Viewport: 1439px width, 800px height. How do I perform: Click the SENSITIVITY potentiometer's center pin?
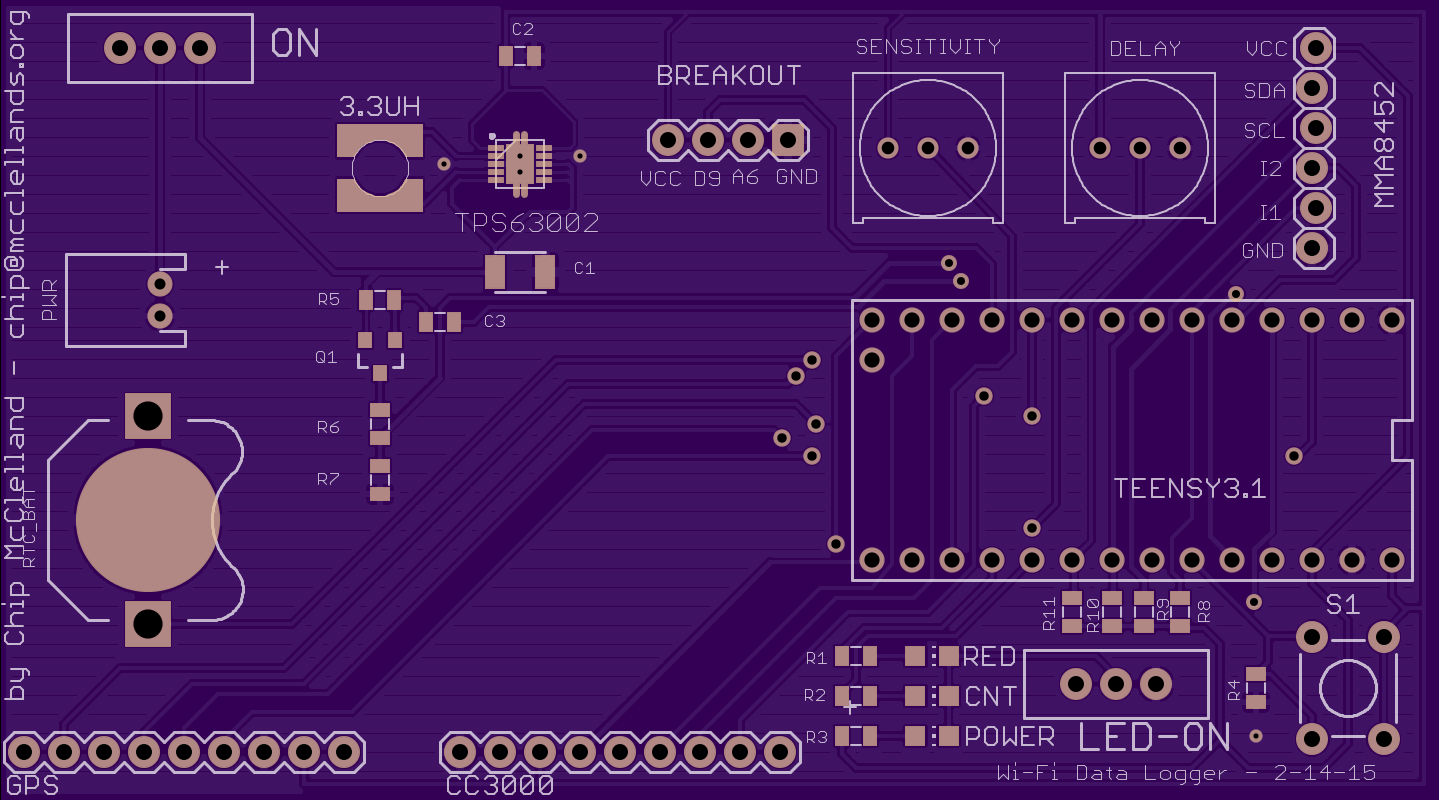coord(927,148)
